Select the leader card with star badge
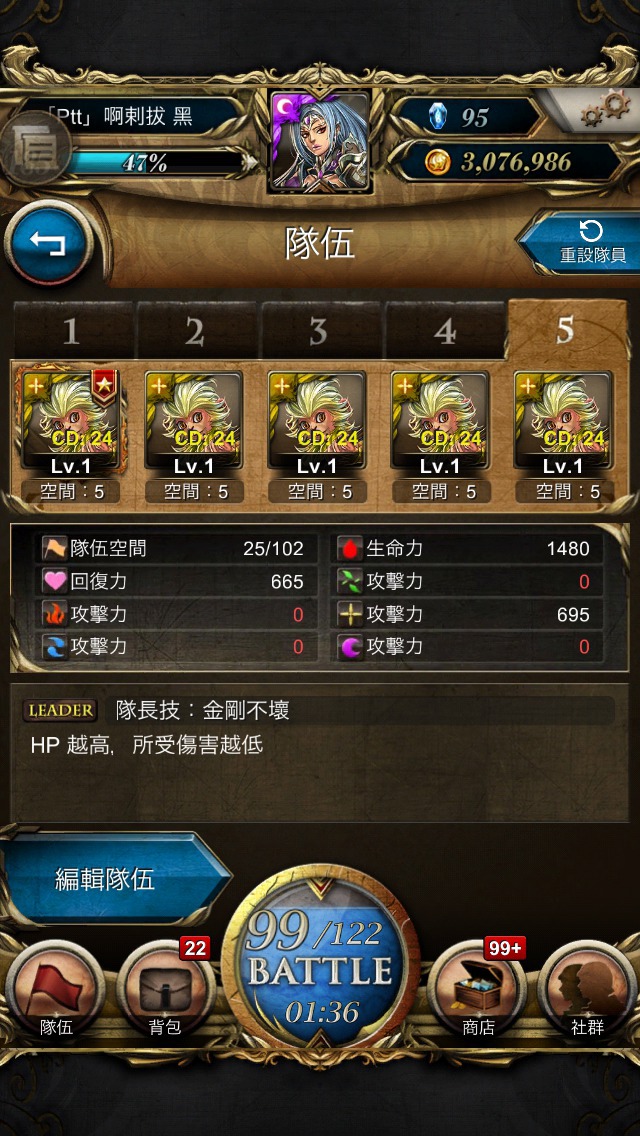This screenshot has height=1136, width=640. [x=70, y=422]
